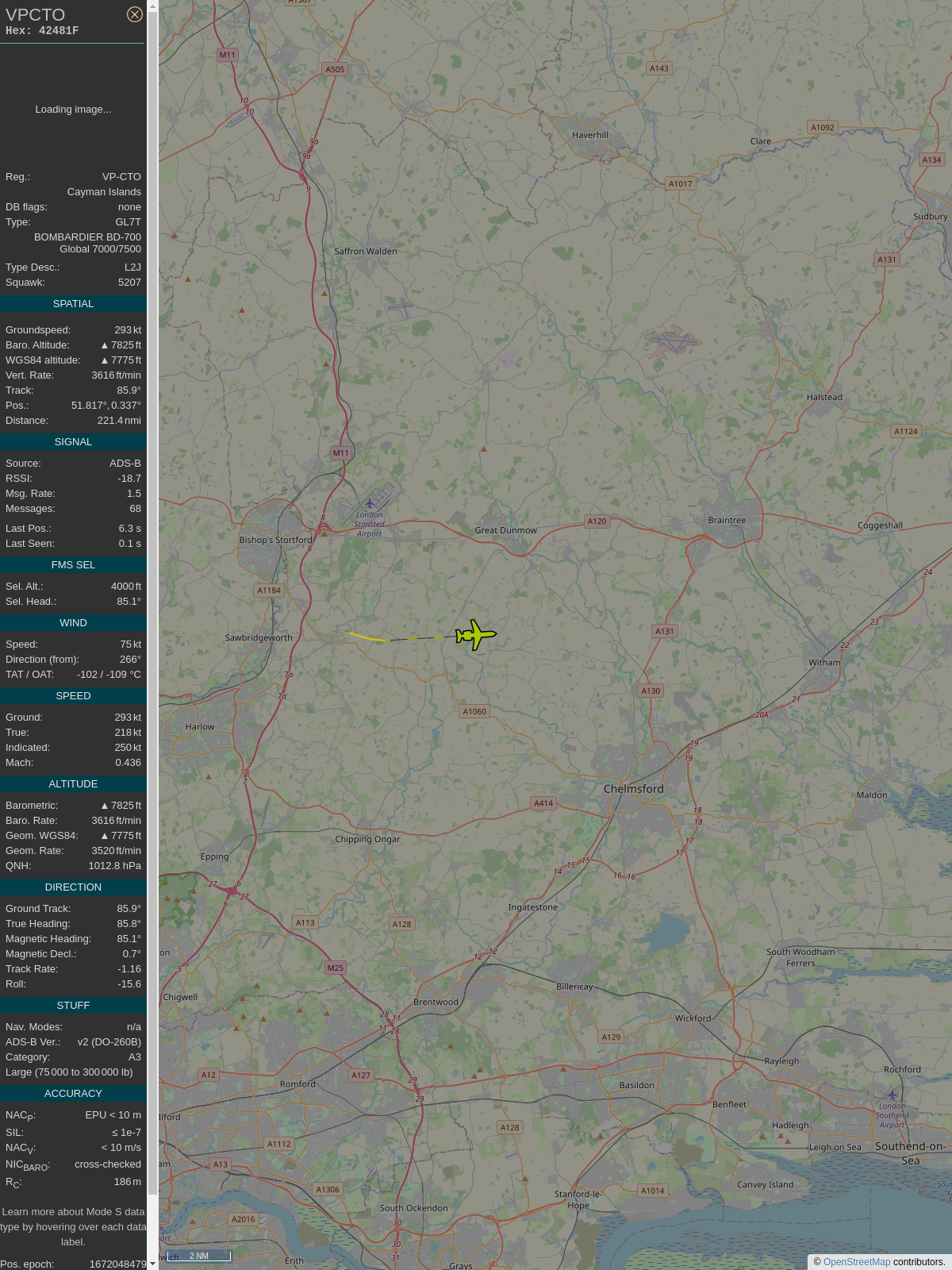Click the London Southend Airport icon
The image size is (952, 1270).
point(892,1095)
